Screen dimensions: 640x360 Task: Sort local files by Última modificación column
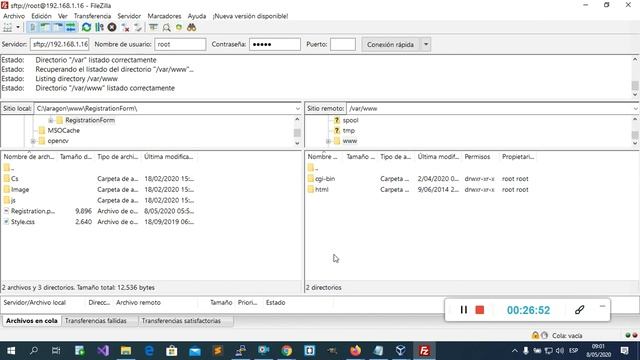coord(169,157)
